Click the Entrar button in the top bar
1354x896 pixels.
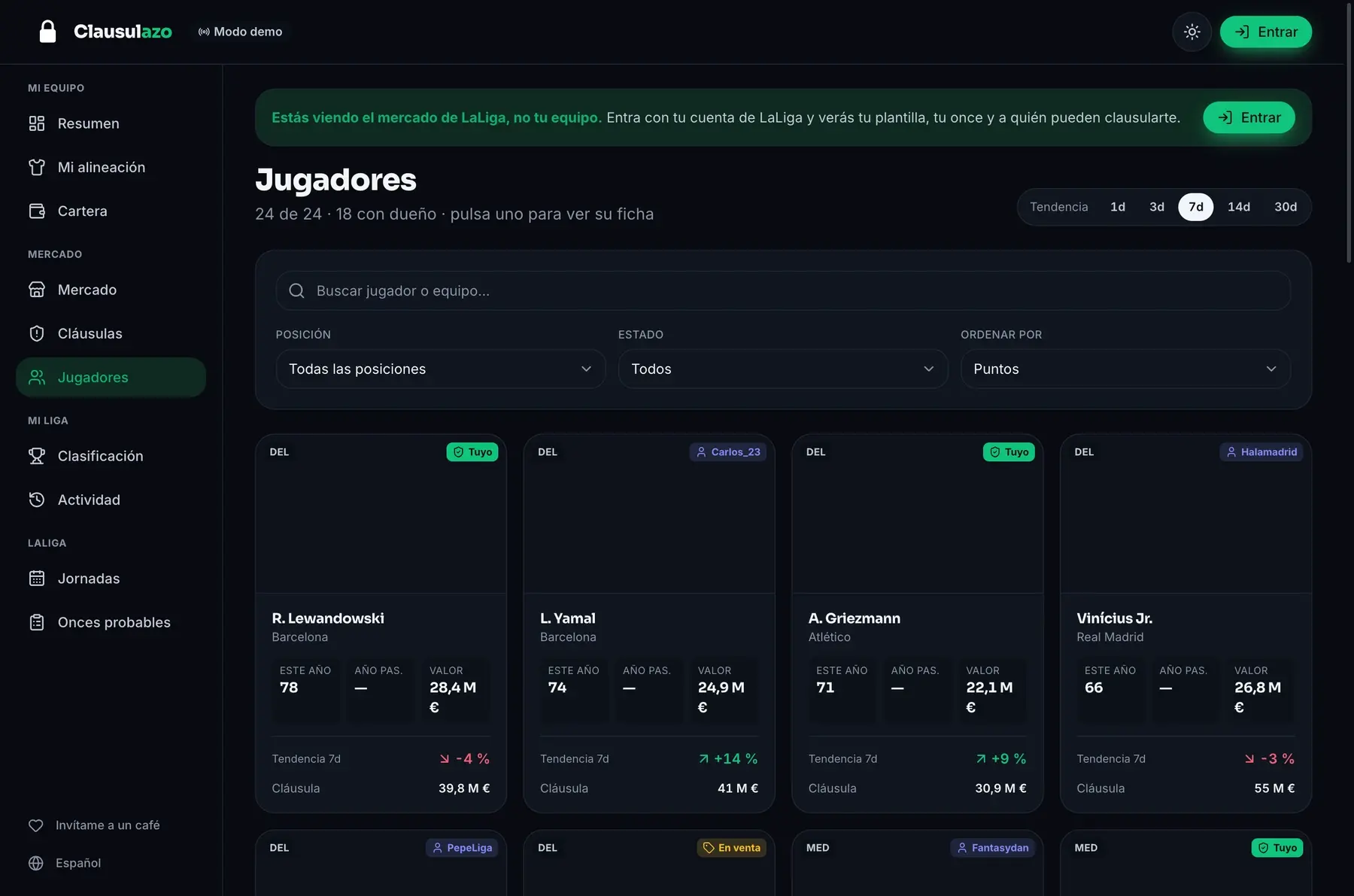point(1266,32)
